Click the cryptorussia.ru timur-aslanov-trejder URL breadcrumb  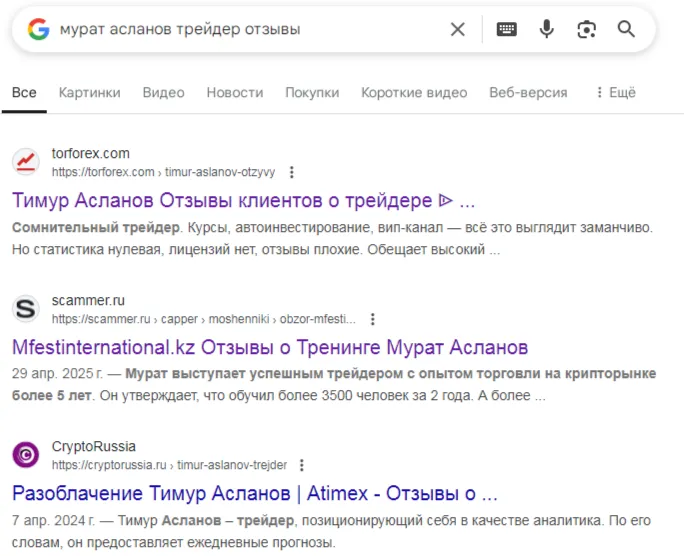(x=169, y=465)
